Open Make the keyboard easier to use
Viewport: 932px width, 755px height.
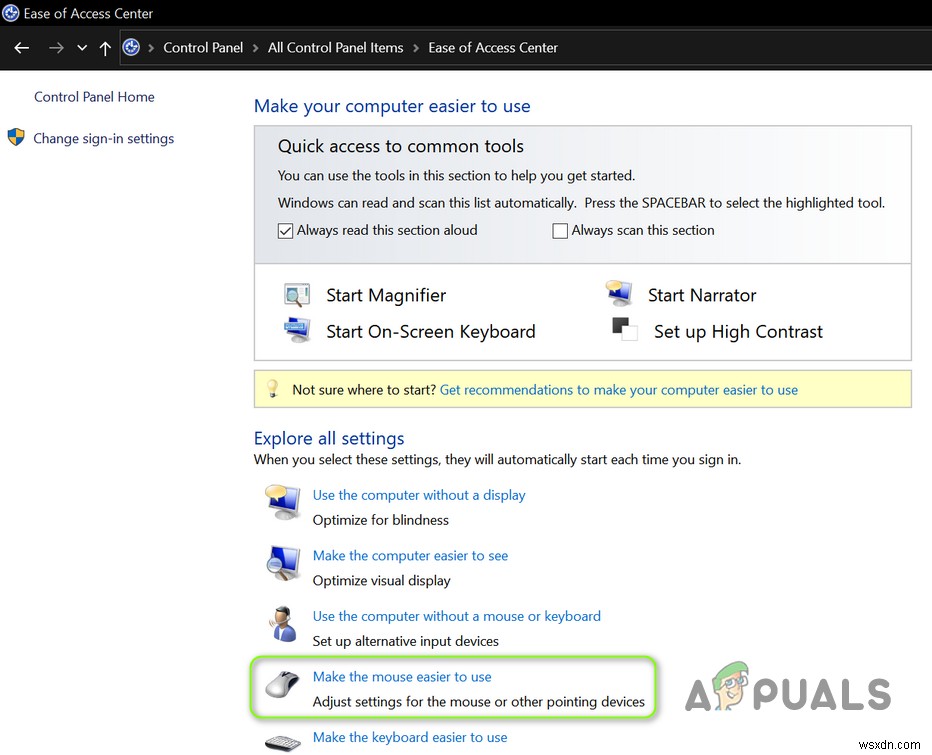410,738
